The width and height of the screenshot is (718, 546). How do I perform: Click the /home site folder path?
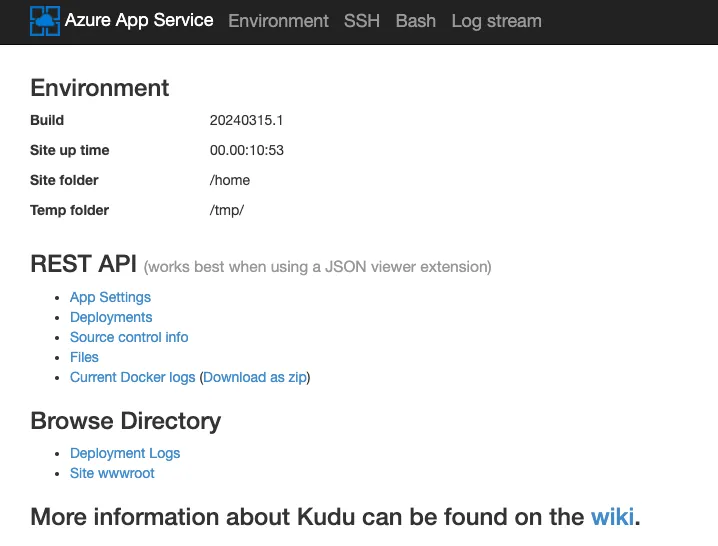pos(230,180)
